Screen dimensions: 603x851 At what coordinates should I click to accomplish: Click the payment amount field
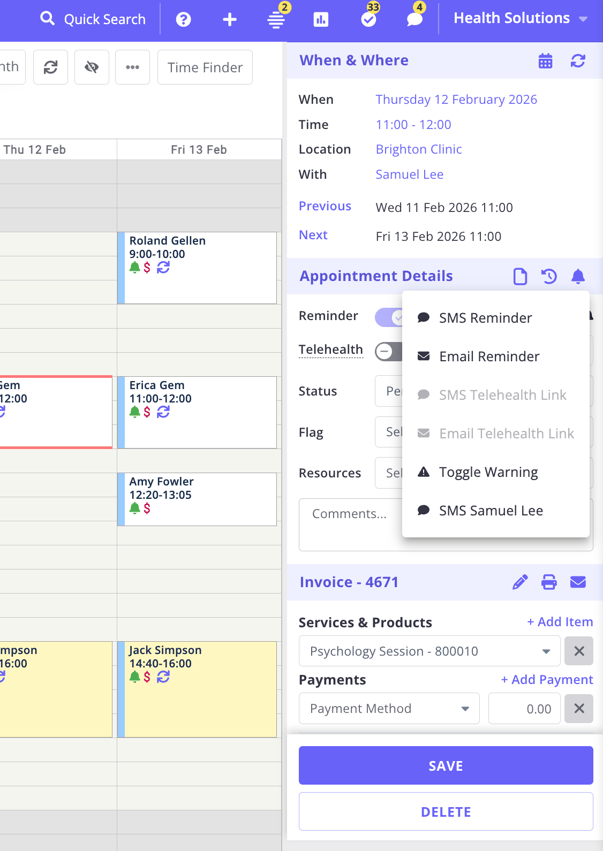coord(524,709)
